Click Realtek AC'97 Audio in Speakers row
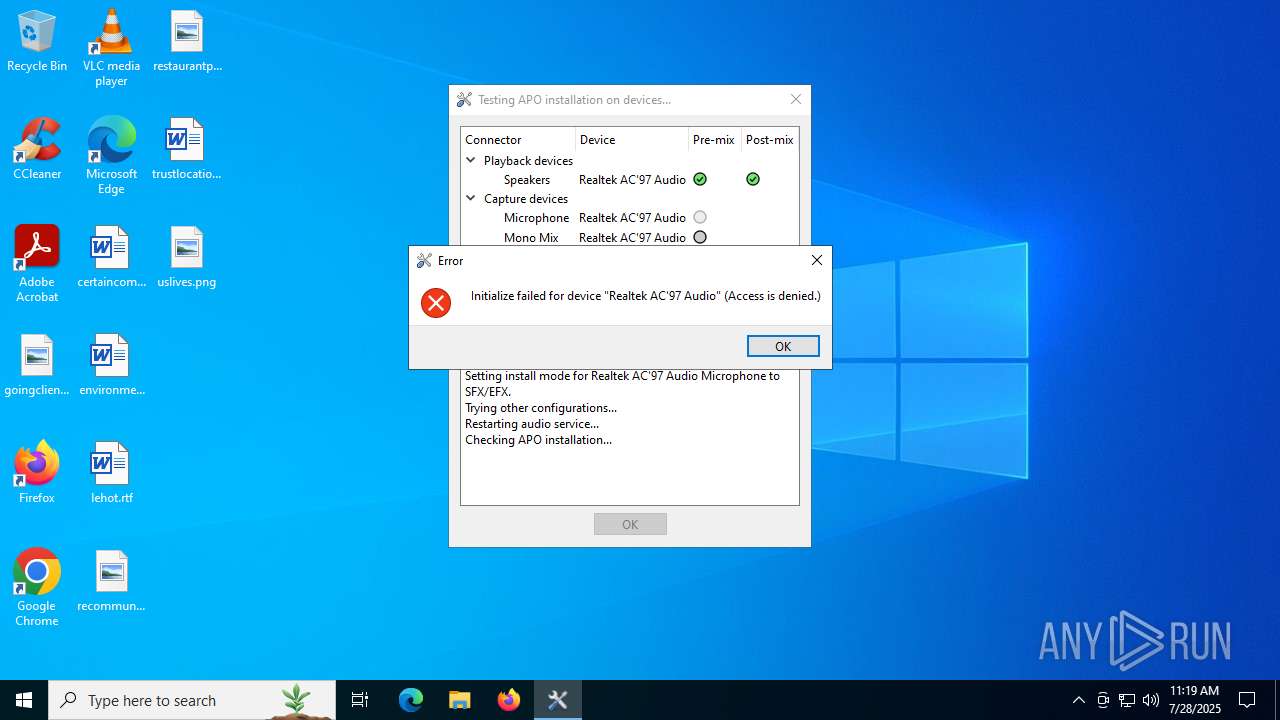Image resolution: width=1280 pixels, height=720 pixels. pyautogui.click(x=632, y=180)
